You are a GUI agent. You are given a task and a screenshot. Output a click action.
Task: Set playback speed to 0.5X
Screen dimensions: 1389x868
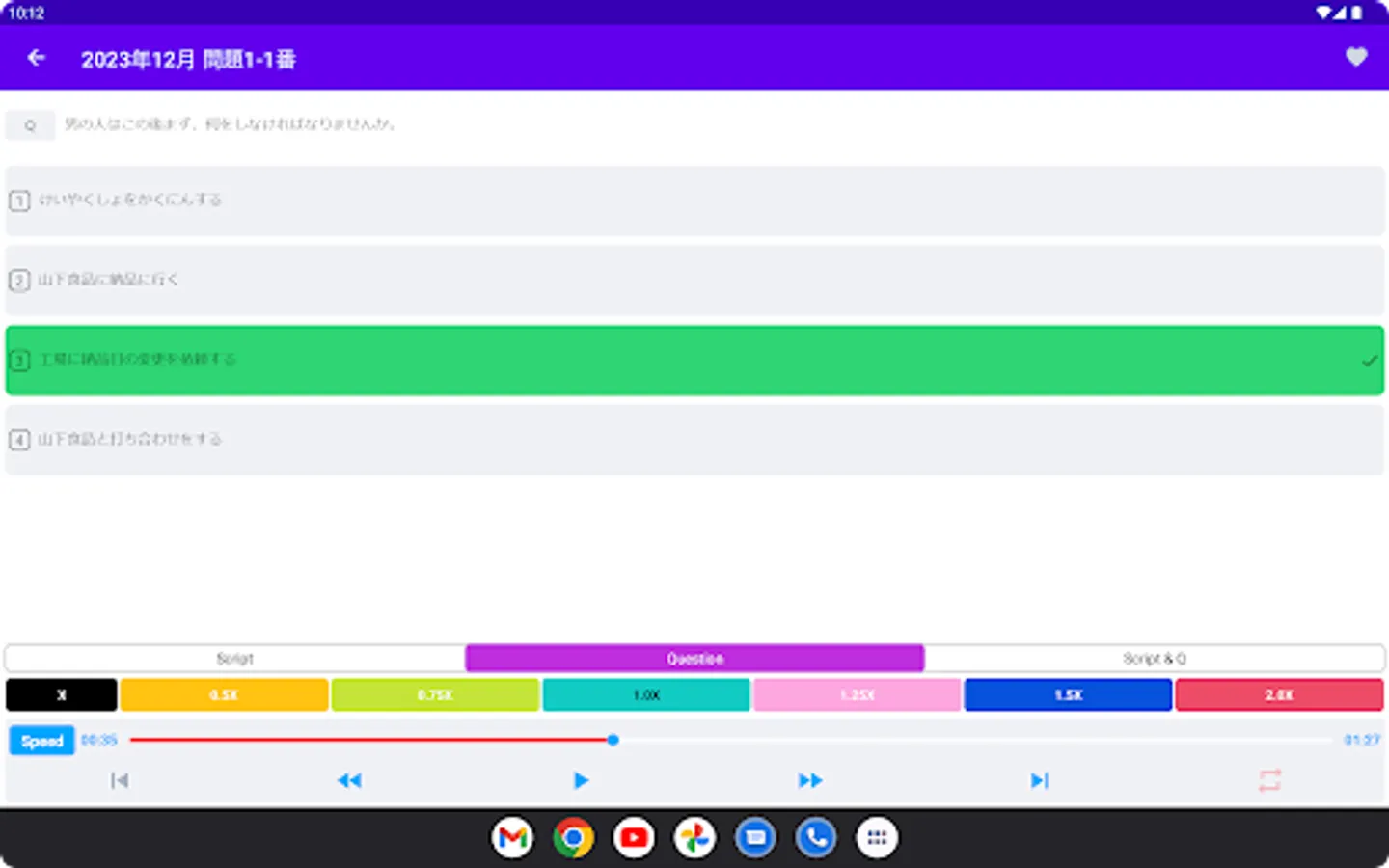223,694
